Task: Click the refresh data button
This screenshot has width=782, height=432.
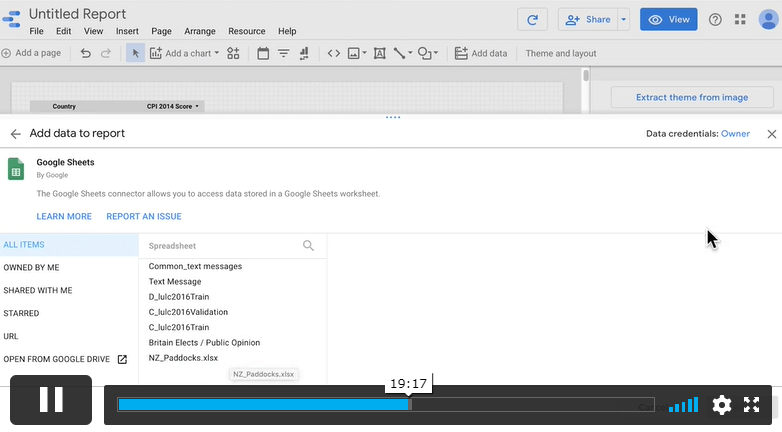Action: coord(532,19)
